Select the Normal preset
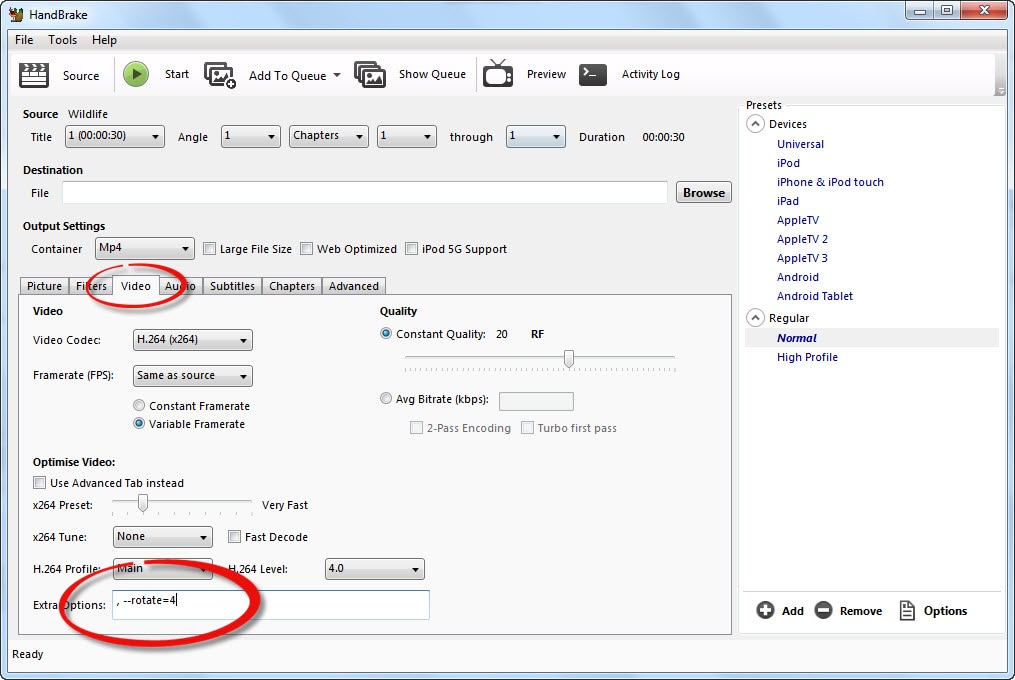Screen dimensions: 1015x680 (797, 338)
